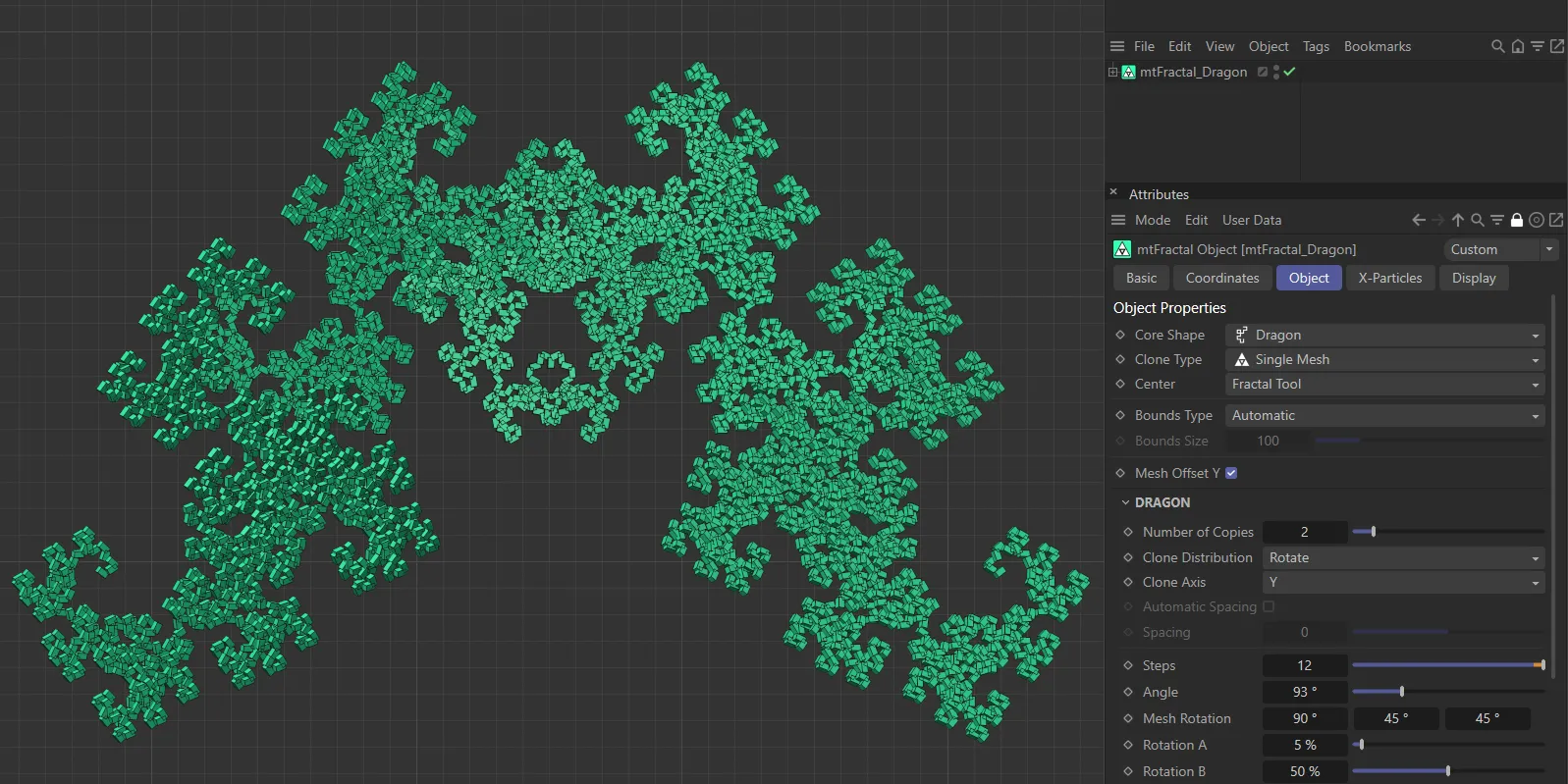Click the Number of Copies value field
This screenshot has width=1568, height=784.
pyautogui.click(x=1305, y=532)
